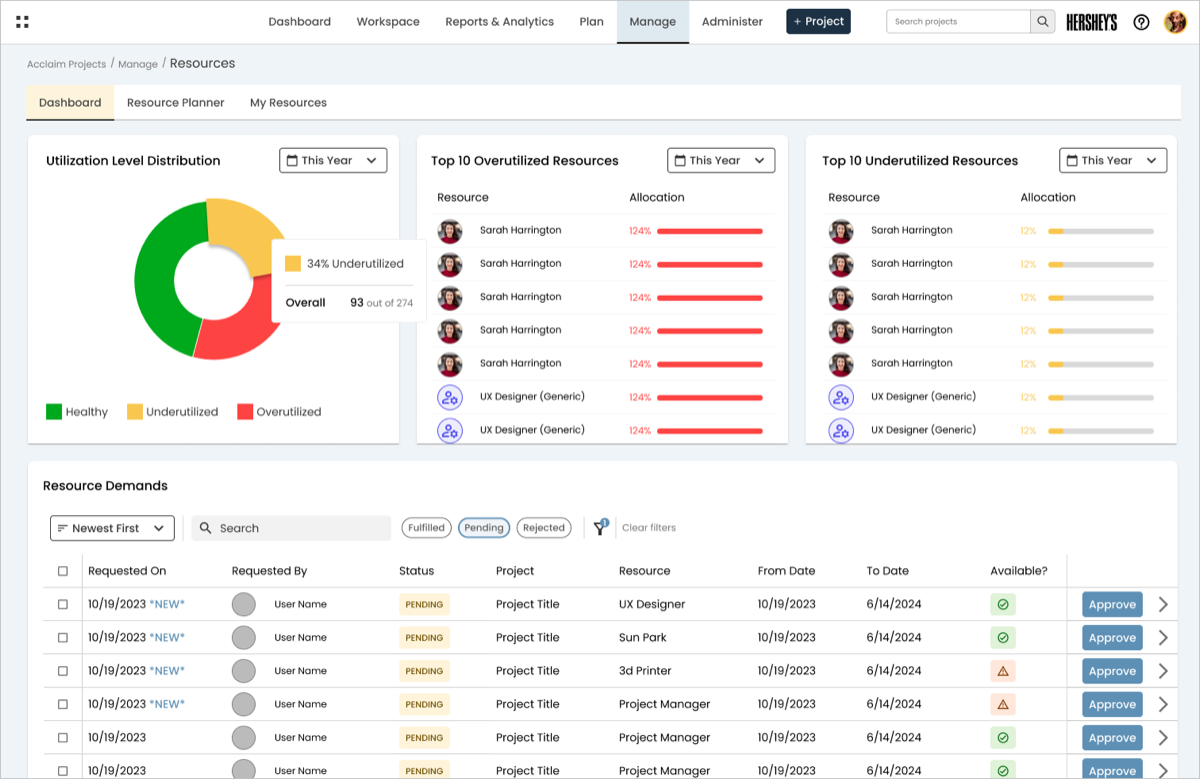1200x779 pixels.
Task: Click the Resource Demands search field
Action: pos(291,528)
